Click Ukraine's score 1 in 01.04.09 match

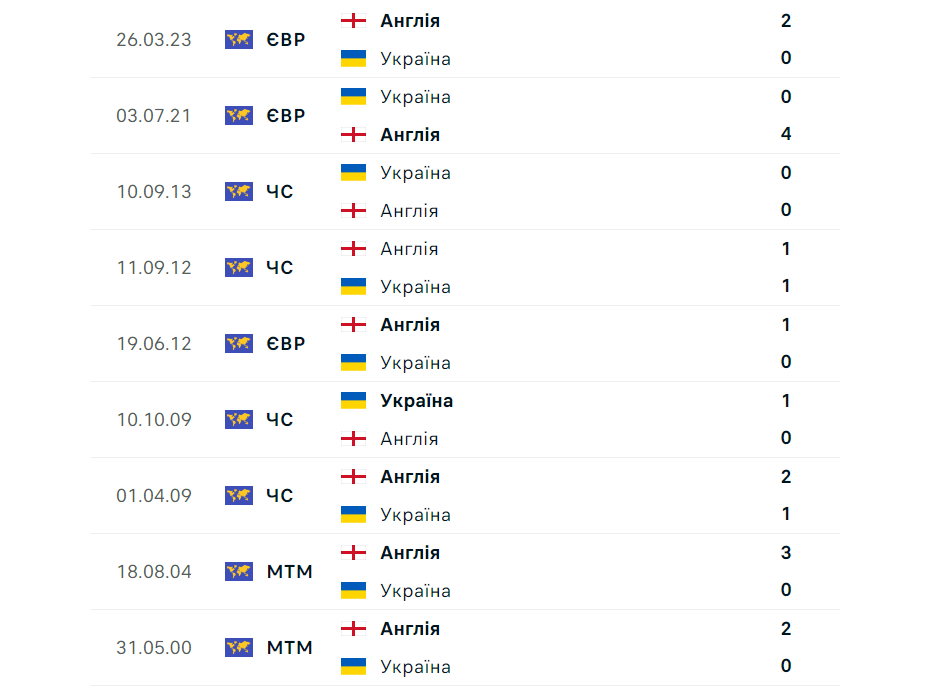[786, 514]
